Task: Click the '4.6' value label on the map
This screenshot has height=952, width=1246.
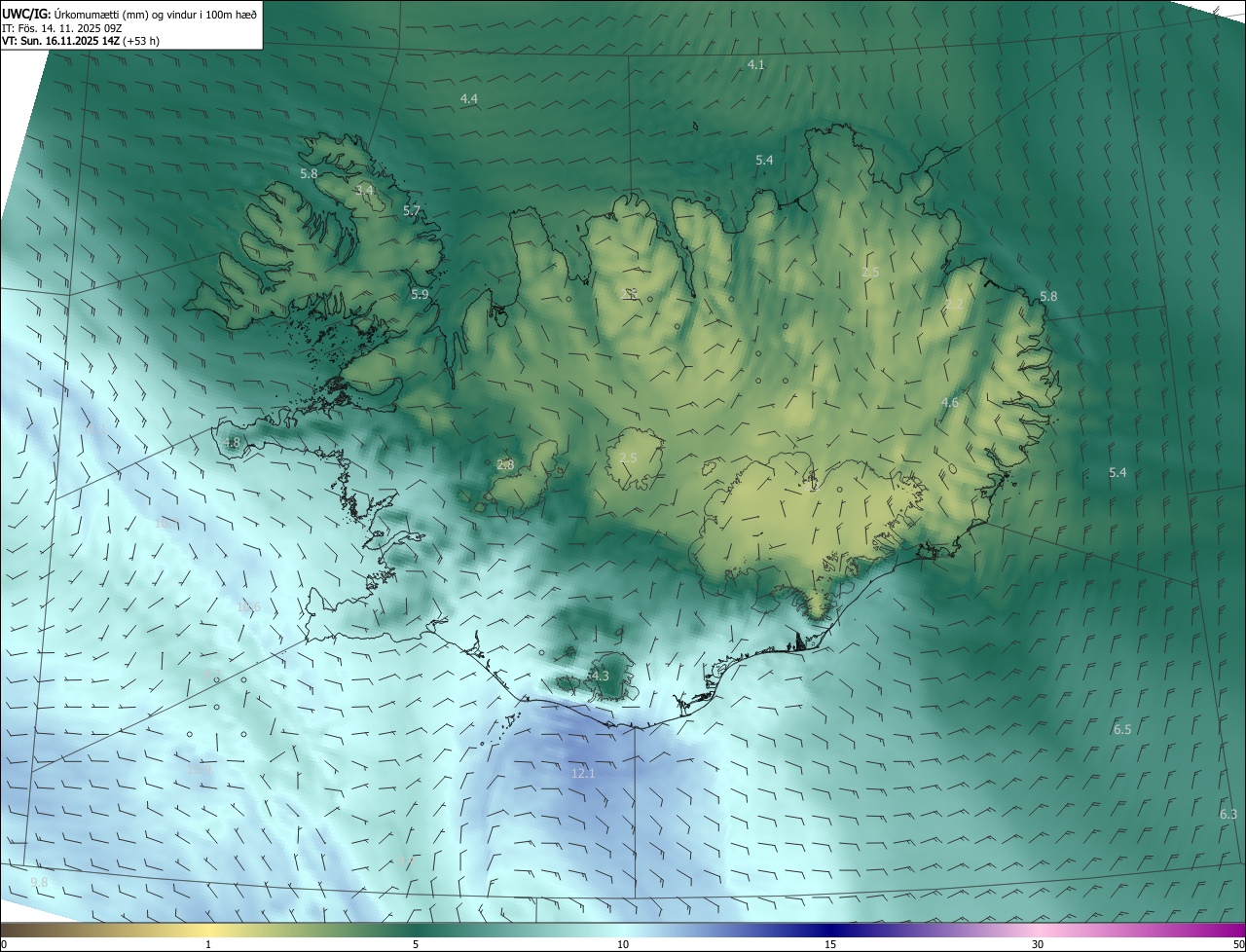Action: (950, 403)
